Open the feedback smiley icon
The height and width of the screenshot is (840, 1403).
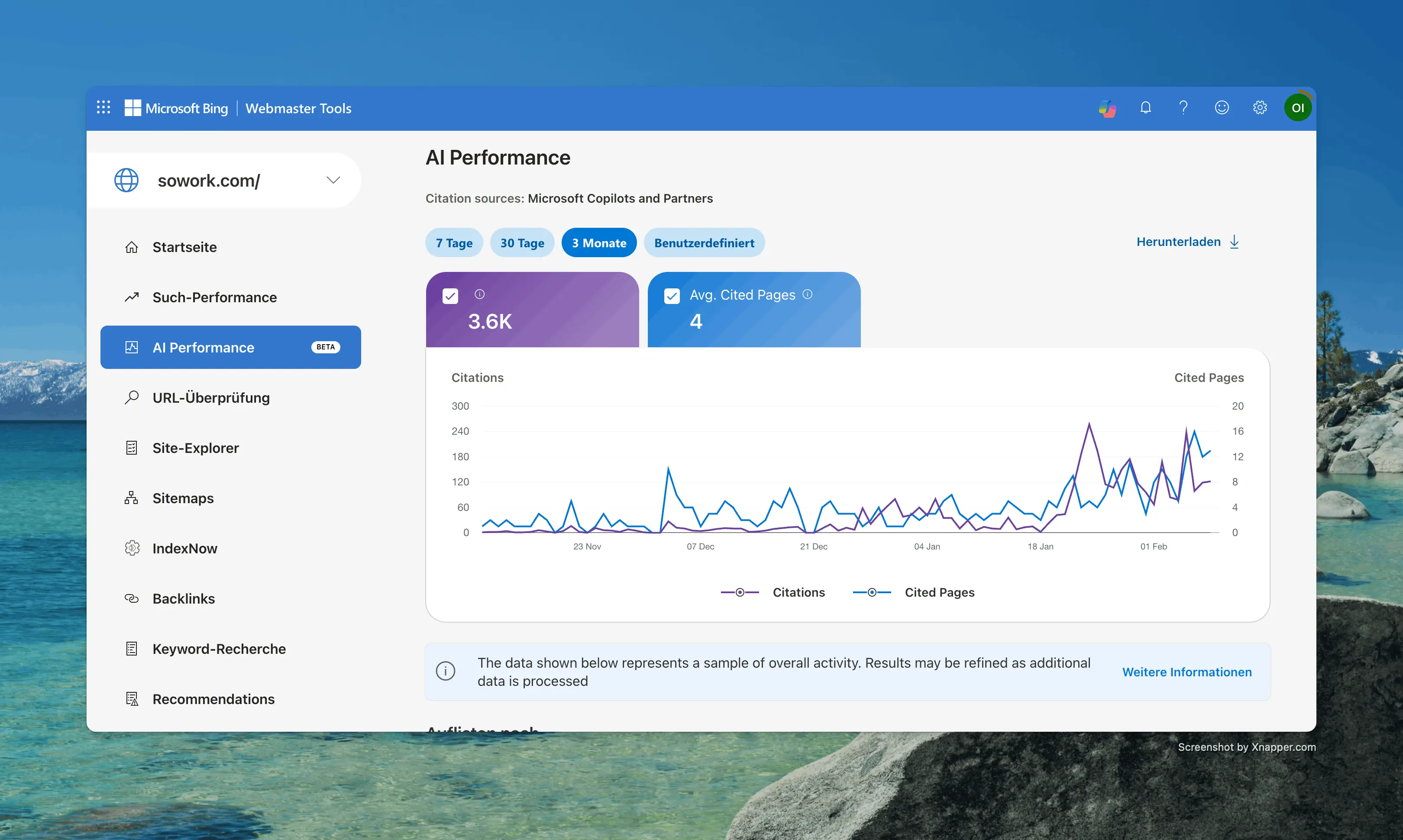tap(1221, 107)
